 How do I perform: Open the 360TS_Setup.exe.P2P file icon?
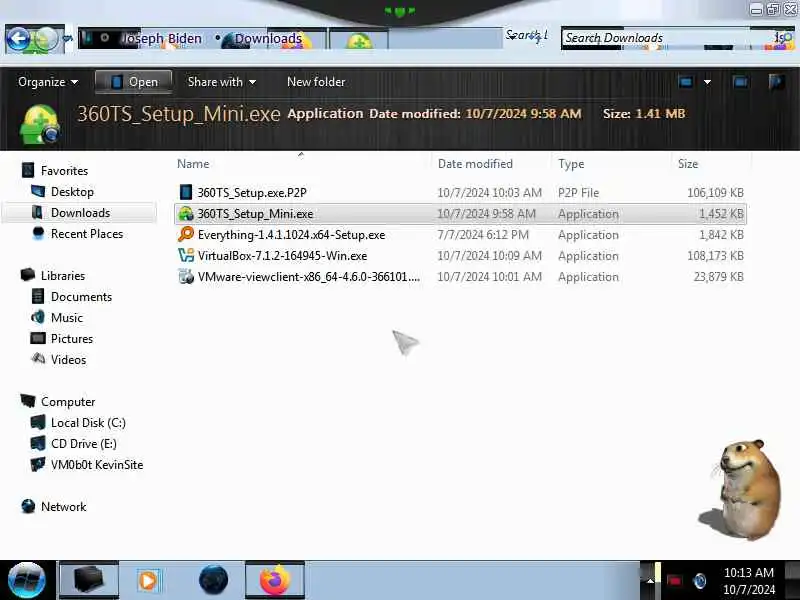tap(186, 192)
